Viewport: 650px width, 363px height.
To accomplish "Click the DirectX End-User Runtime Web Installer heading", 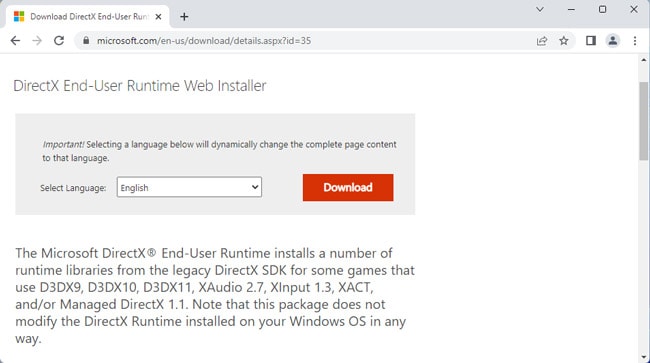I will tap(140, 86).
